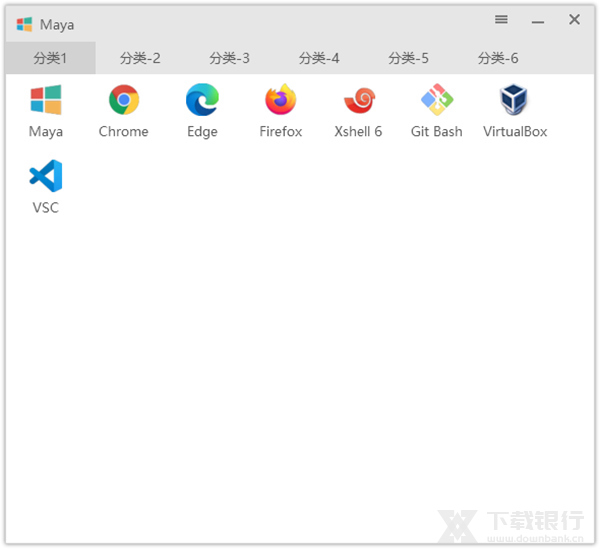This screenshot has width=600, height=549.
Task: Start the VSC code editor shortcut
Action: (46, 177)
